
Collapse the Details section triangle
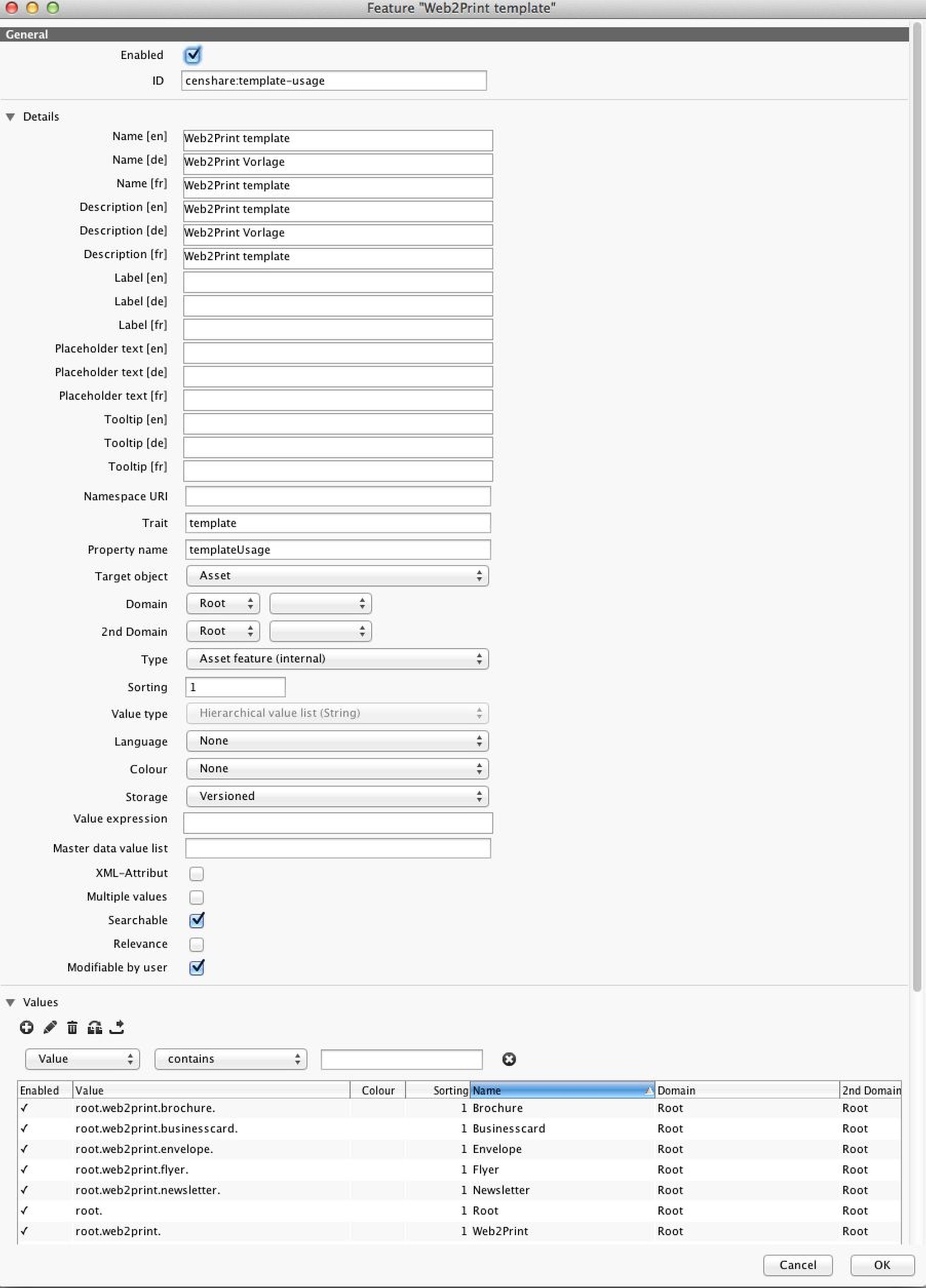(x=10, y=117)
